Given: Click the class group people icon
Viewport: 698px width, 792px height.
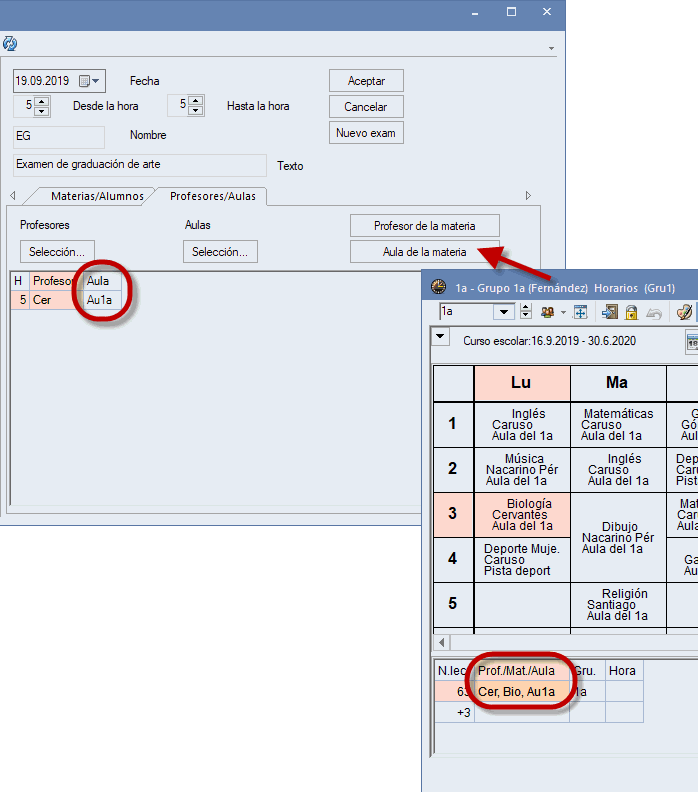Looking at the screenshot, I should 549,312.
